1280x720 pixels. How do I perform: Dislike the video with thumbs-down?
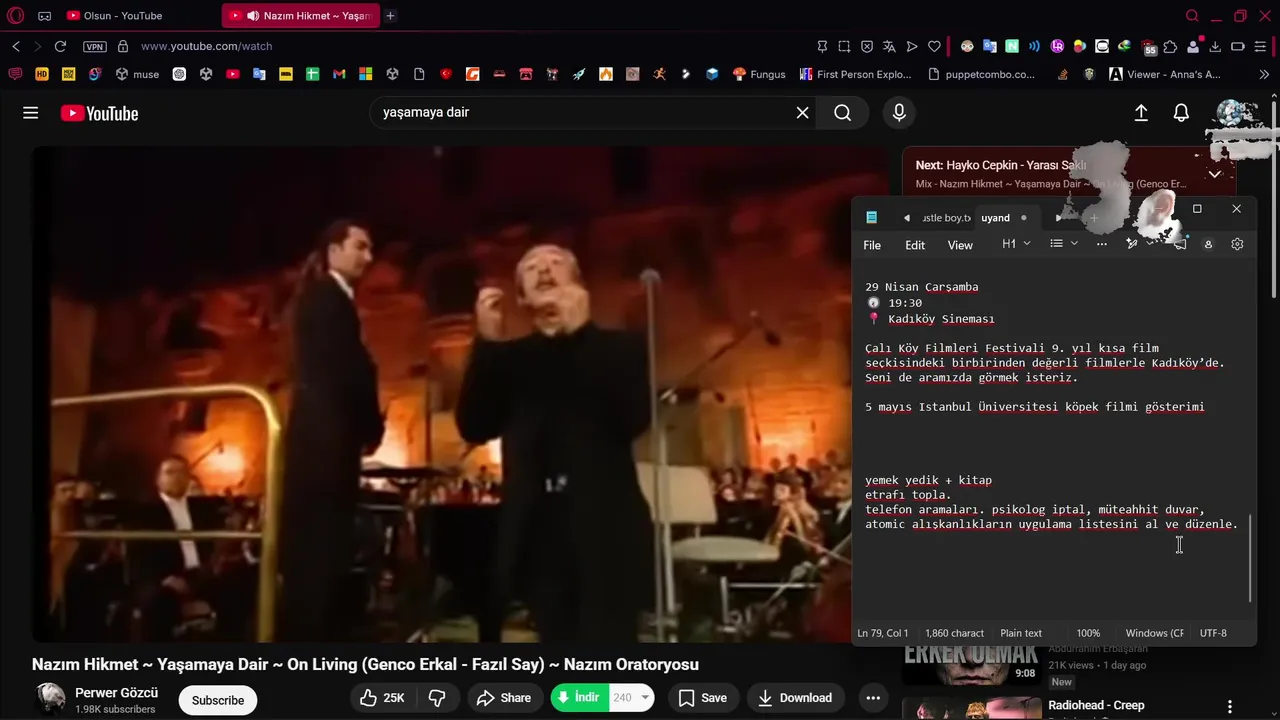click(x=437, y=698)
